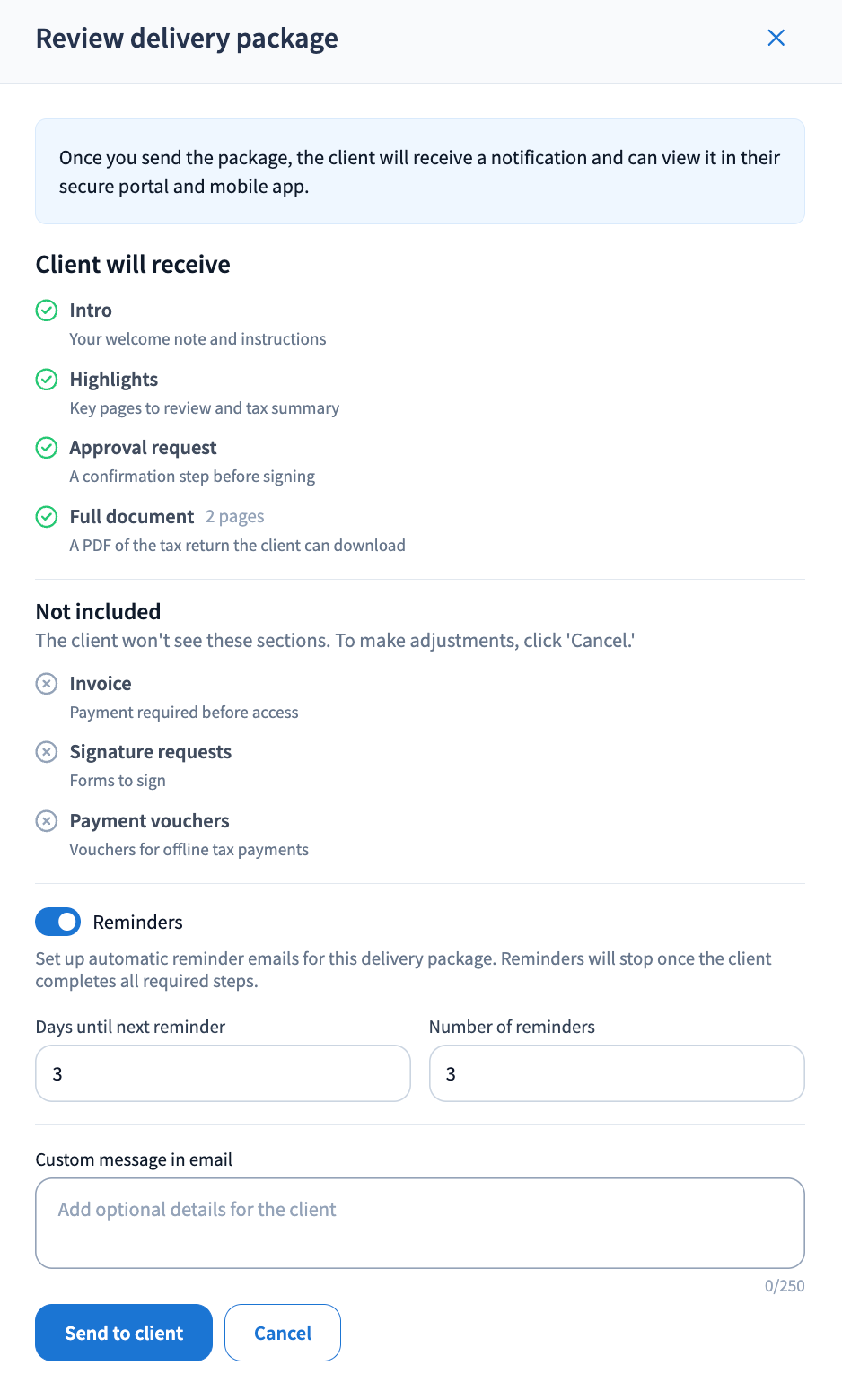Close the Review delivery package dialog
842x1400 pixels.
pos(776,38)
